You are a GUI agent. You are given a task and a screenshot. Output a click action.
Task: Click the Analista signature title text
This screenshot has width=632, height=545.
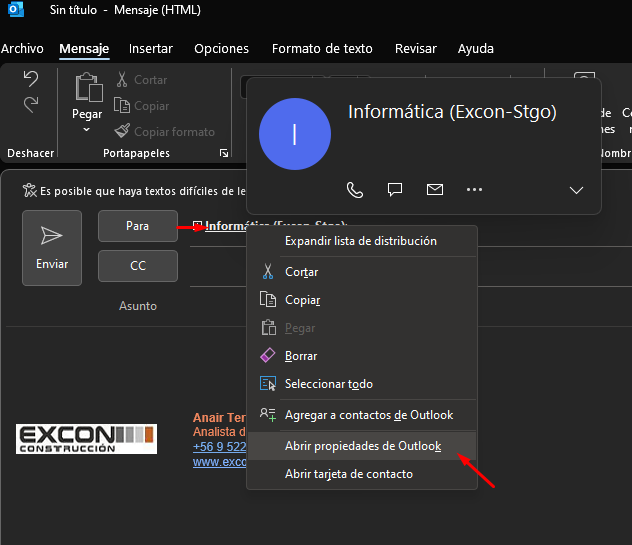[219, 432]
